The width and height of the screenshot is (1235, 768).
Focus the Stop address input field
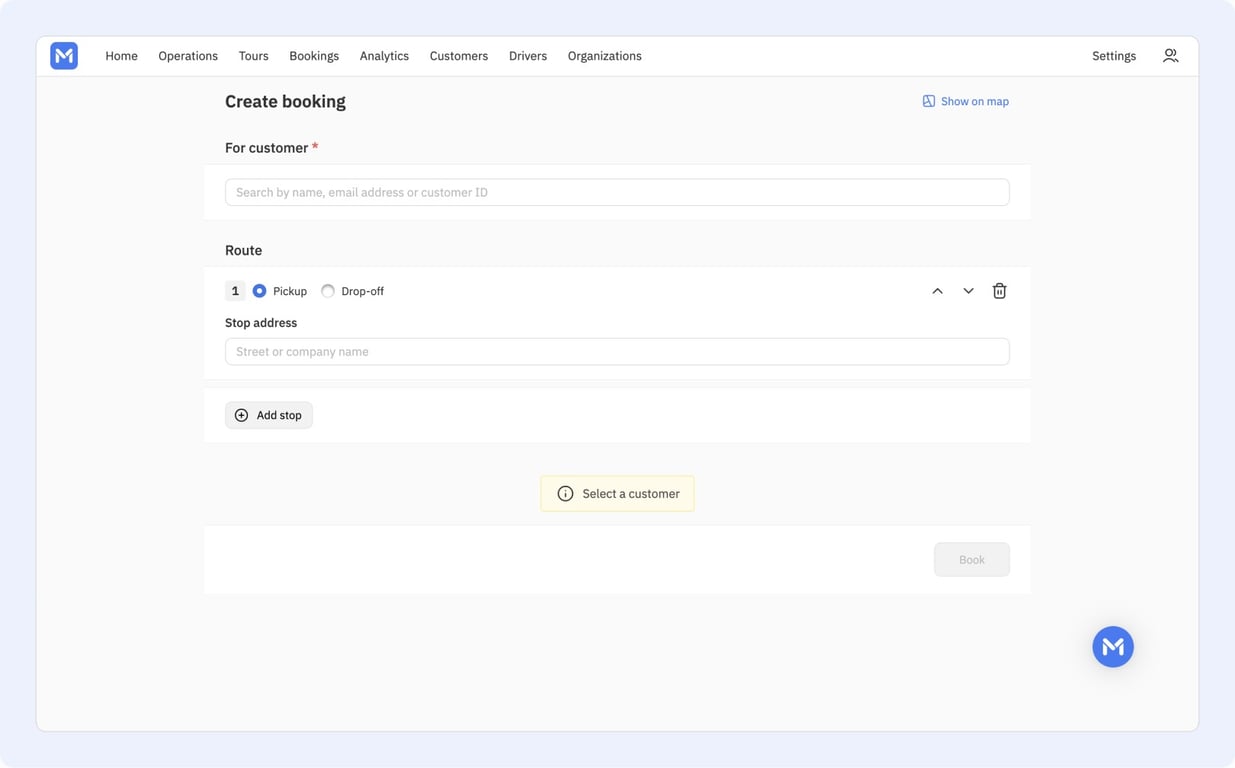pos(617,351)
